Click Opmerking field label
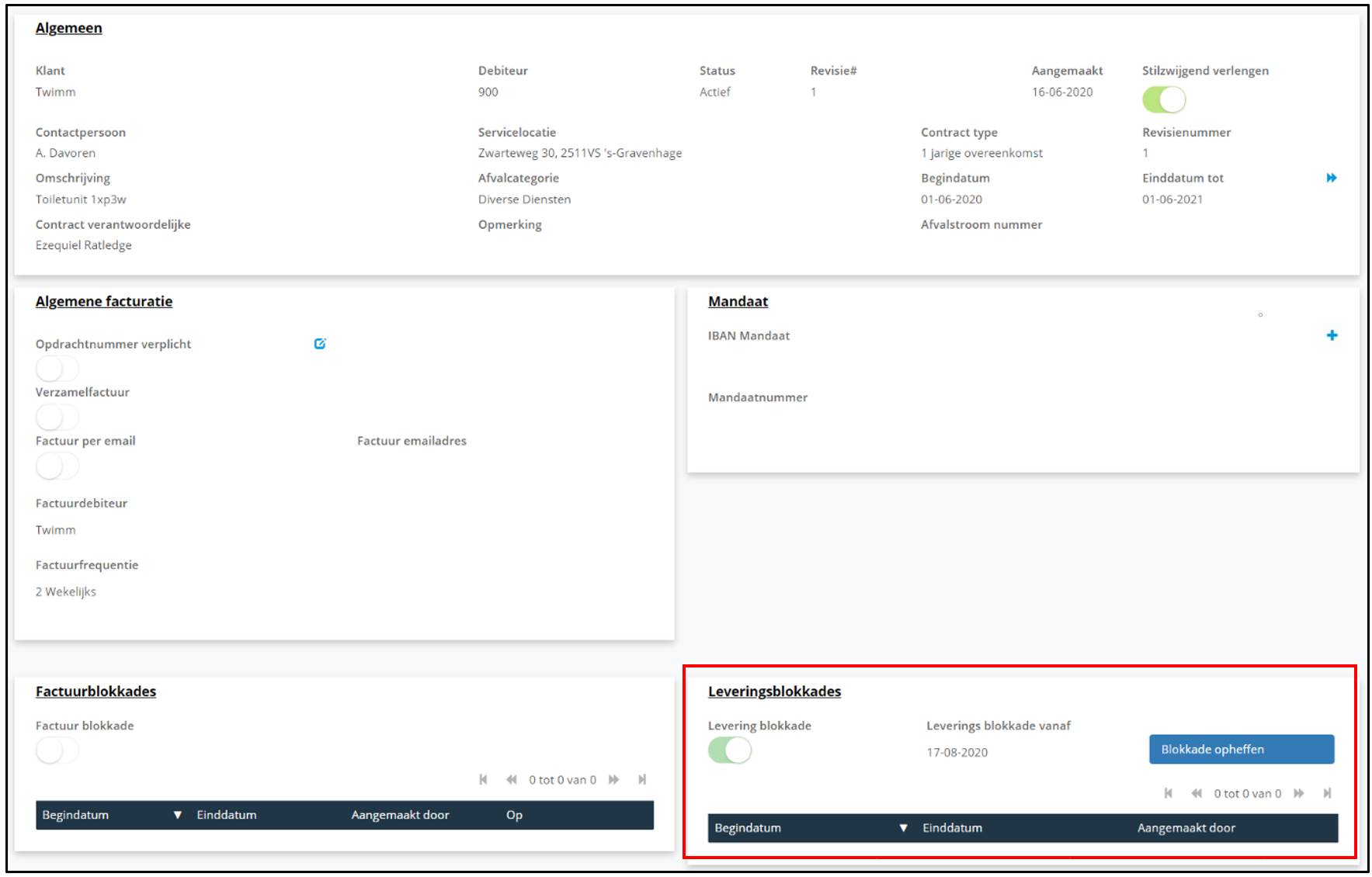The height and width of the screenshot is (877, 1372). (x=509, y=224)
